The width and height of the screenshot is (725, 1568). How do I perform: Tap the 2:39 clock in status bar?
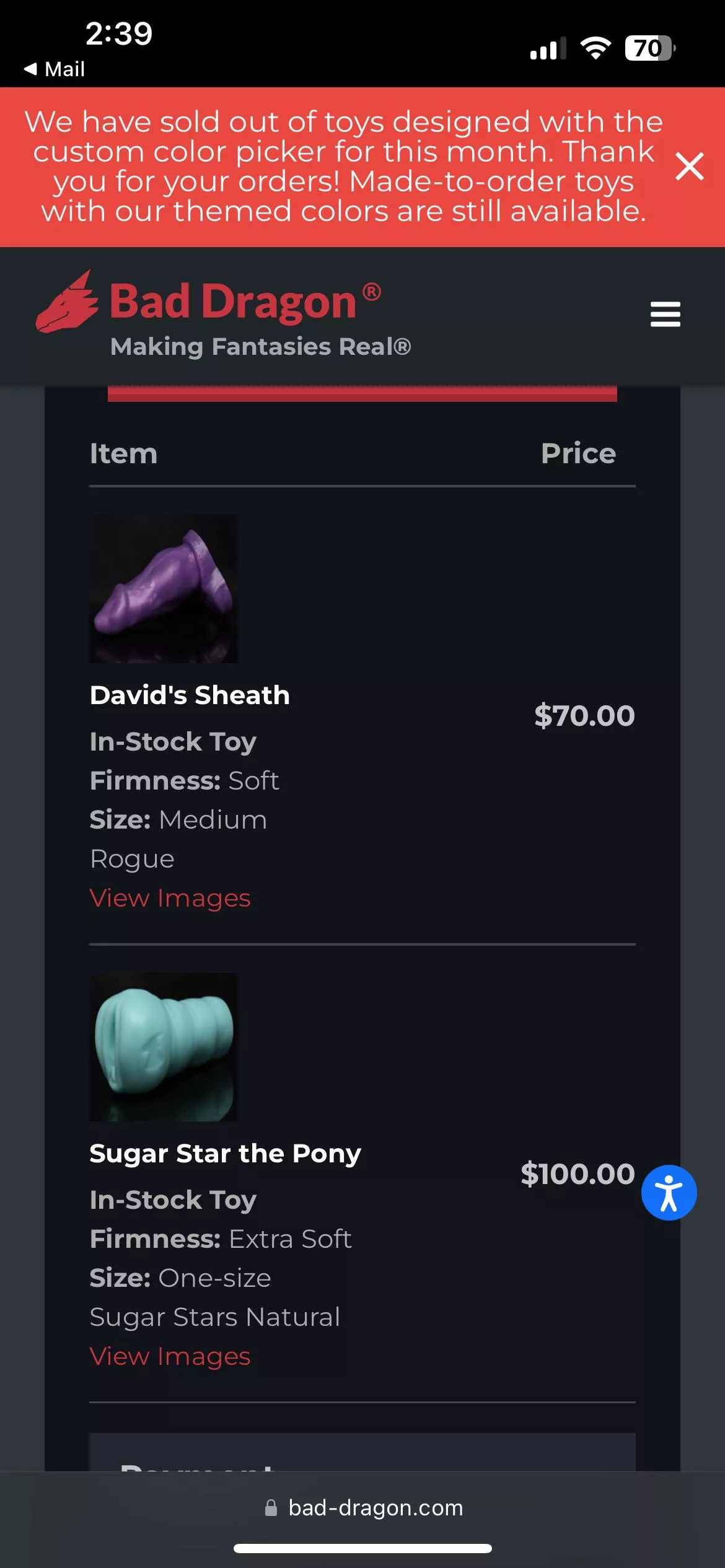[x=118, y=33]
